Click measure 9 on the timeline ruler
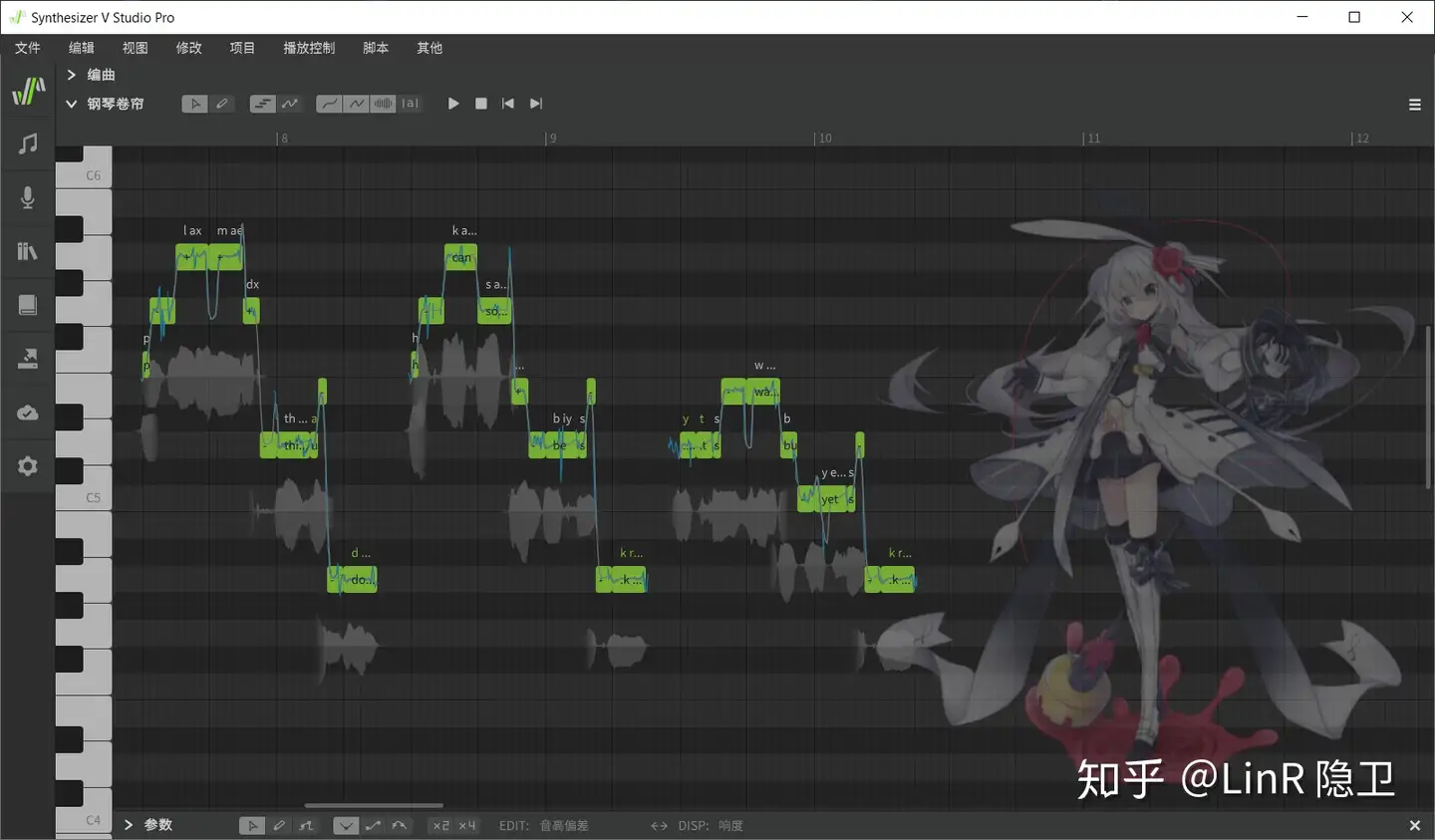 point(552,139)
